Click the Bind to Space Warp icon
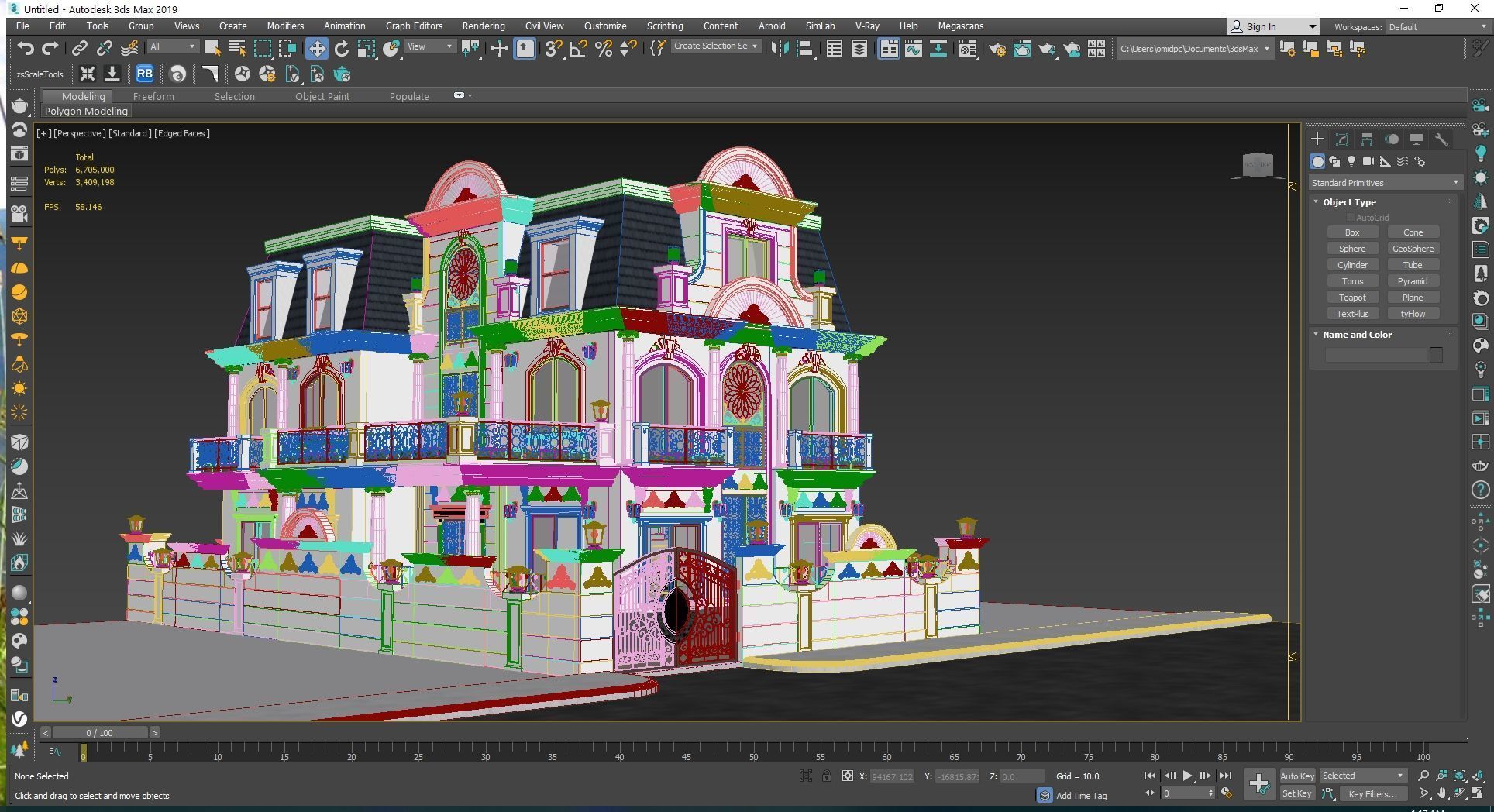 coord(129,49)
